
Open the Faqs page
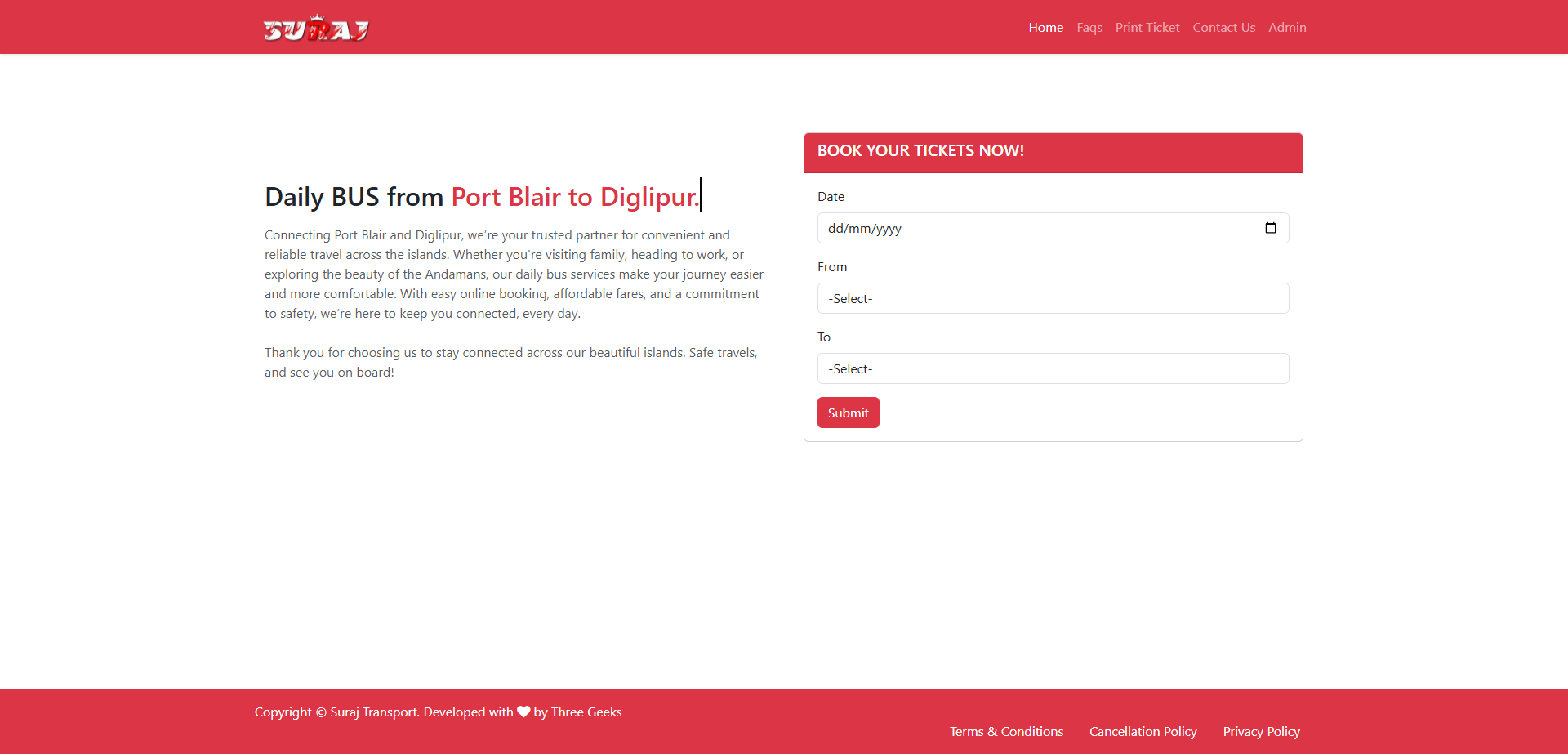pos(1089,27)
